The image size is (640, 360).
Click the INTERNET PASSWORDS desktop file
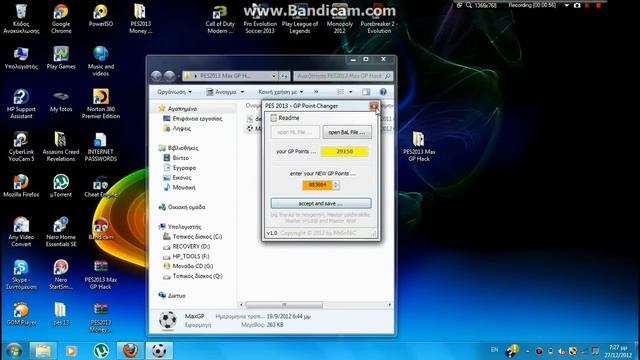pyautogui.click(x=101, y=147)
